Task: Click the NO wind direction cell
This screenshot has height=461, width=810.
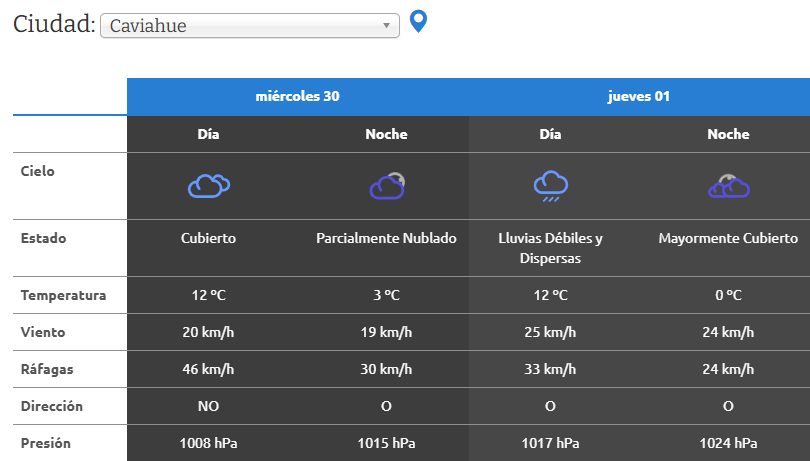Action: [208, 406]
